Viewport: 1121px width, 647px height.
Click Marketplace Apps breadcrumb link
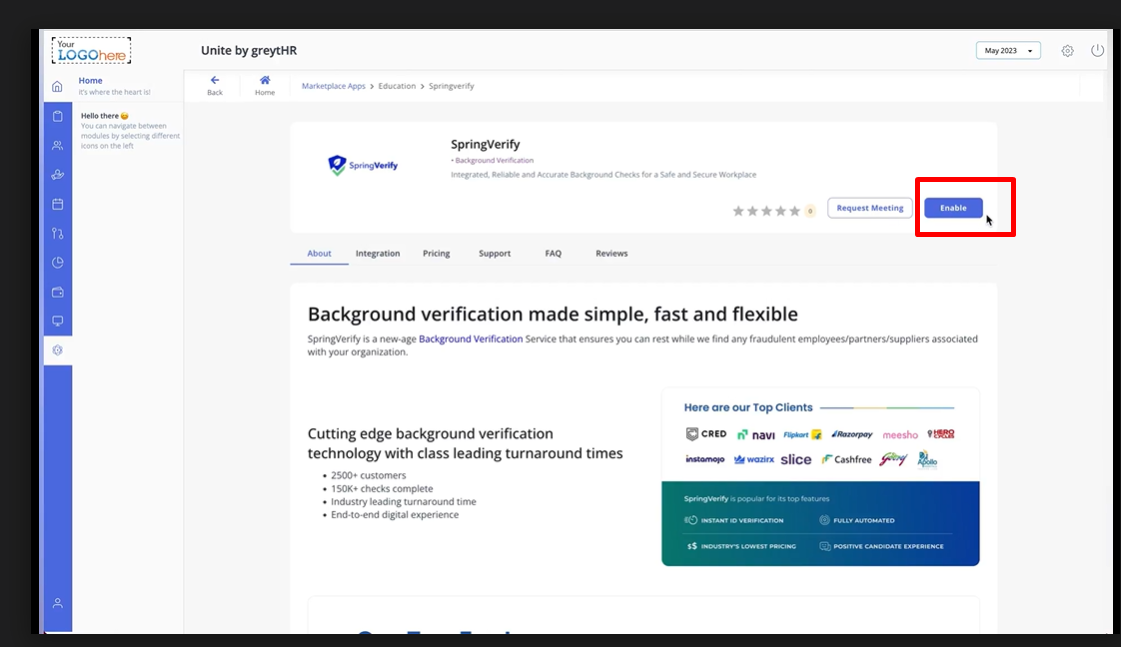coord(333,86)
